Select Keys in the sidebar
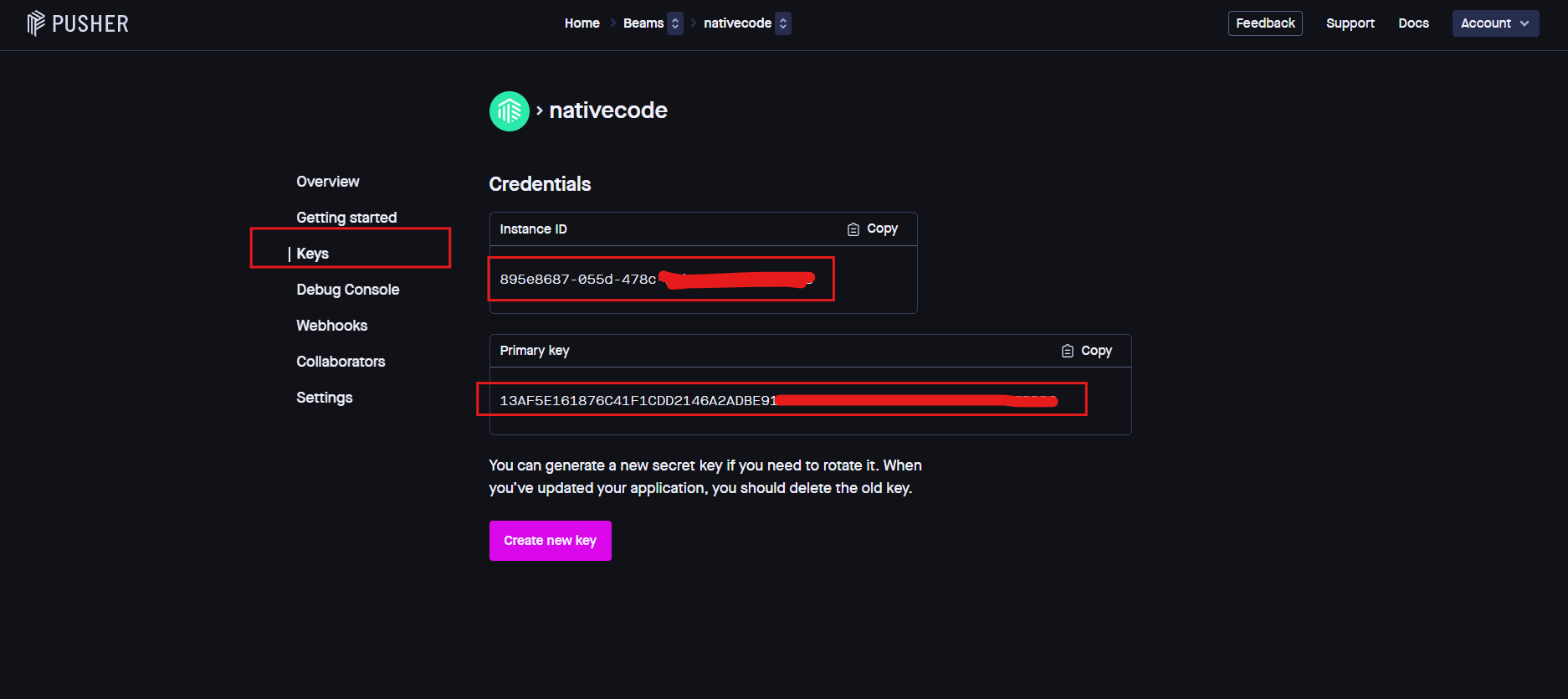This screenshot has width=1568, height=699. 312,254
